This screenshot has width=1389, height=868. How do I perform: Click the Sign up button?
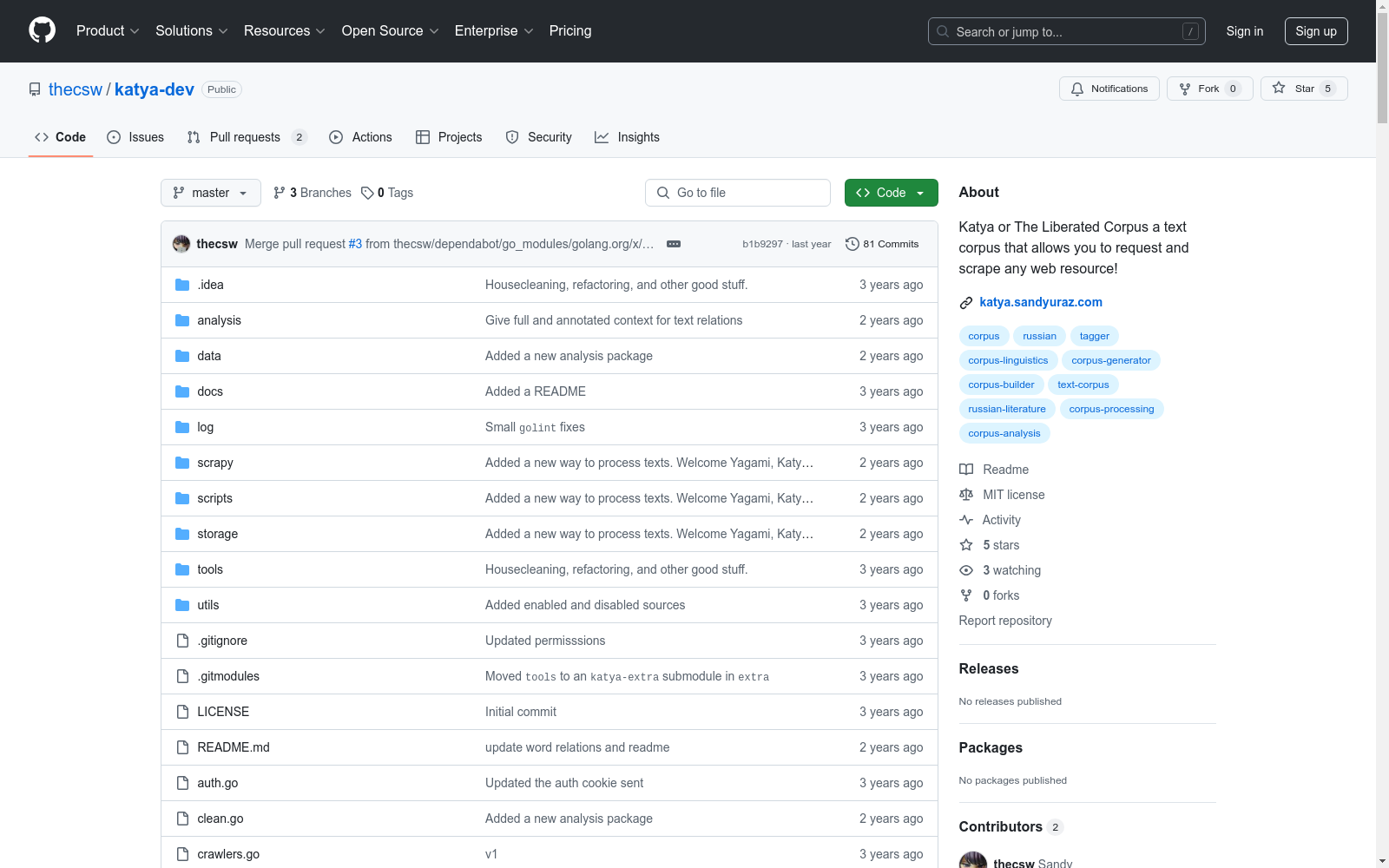click(1316, 31)
